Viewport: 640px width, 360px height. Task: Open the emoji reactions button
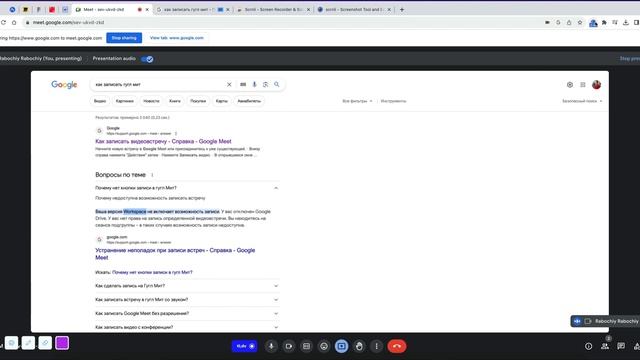pyautogui.click(x=324, y=346)
